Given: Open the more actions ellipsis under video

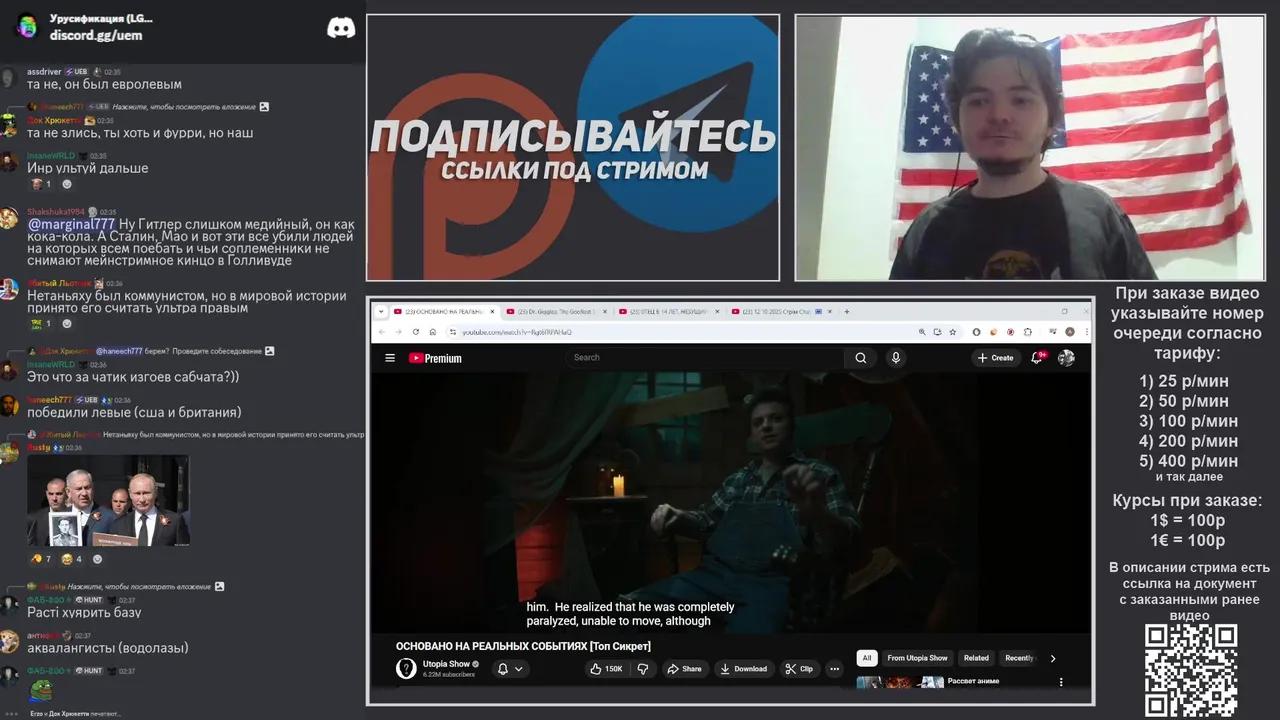Looking at the screenshot, I should click(x=834, y=669).
